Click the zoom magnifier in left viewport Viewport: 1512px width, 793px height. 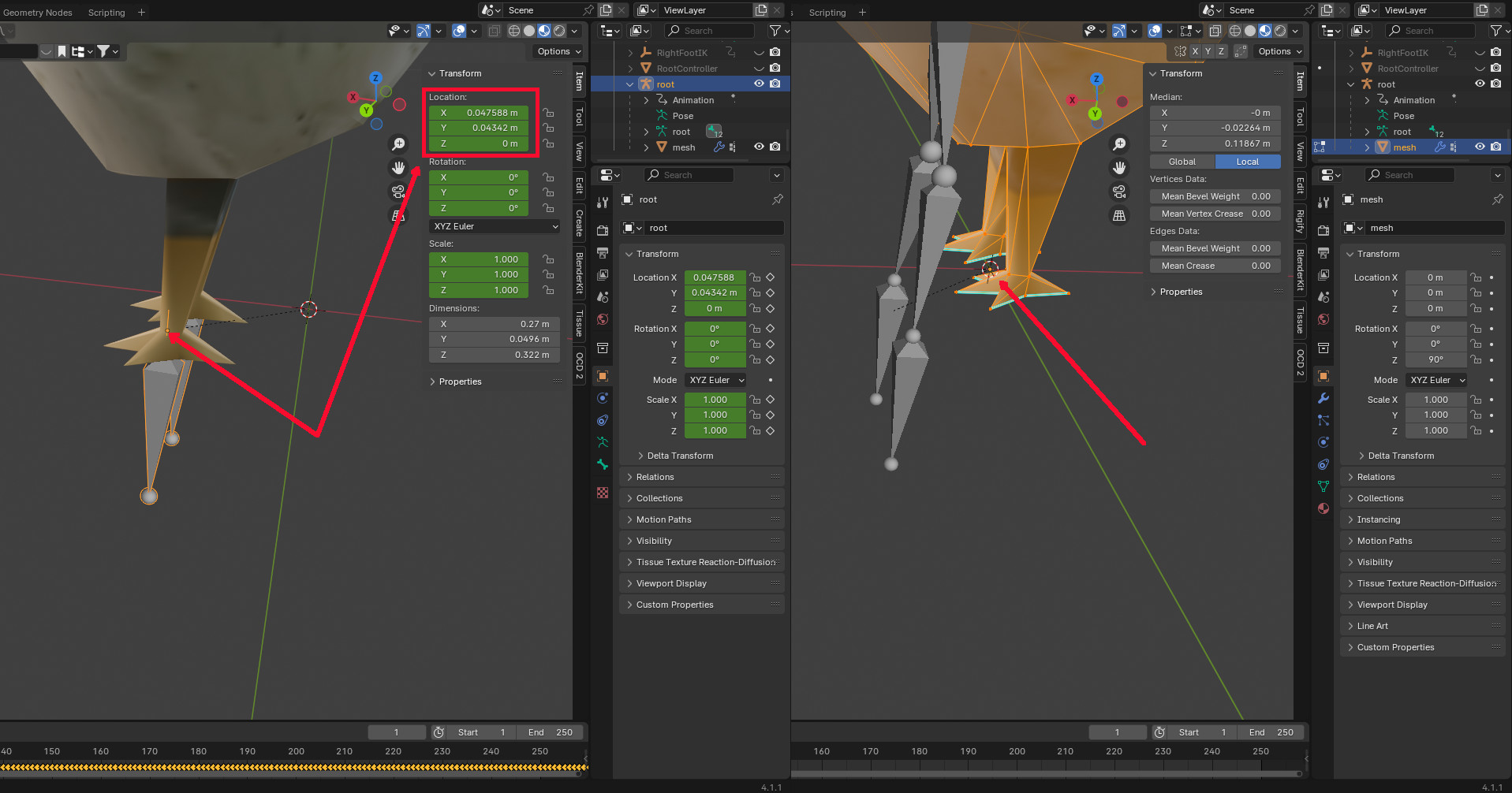point(398,144)
